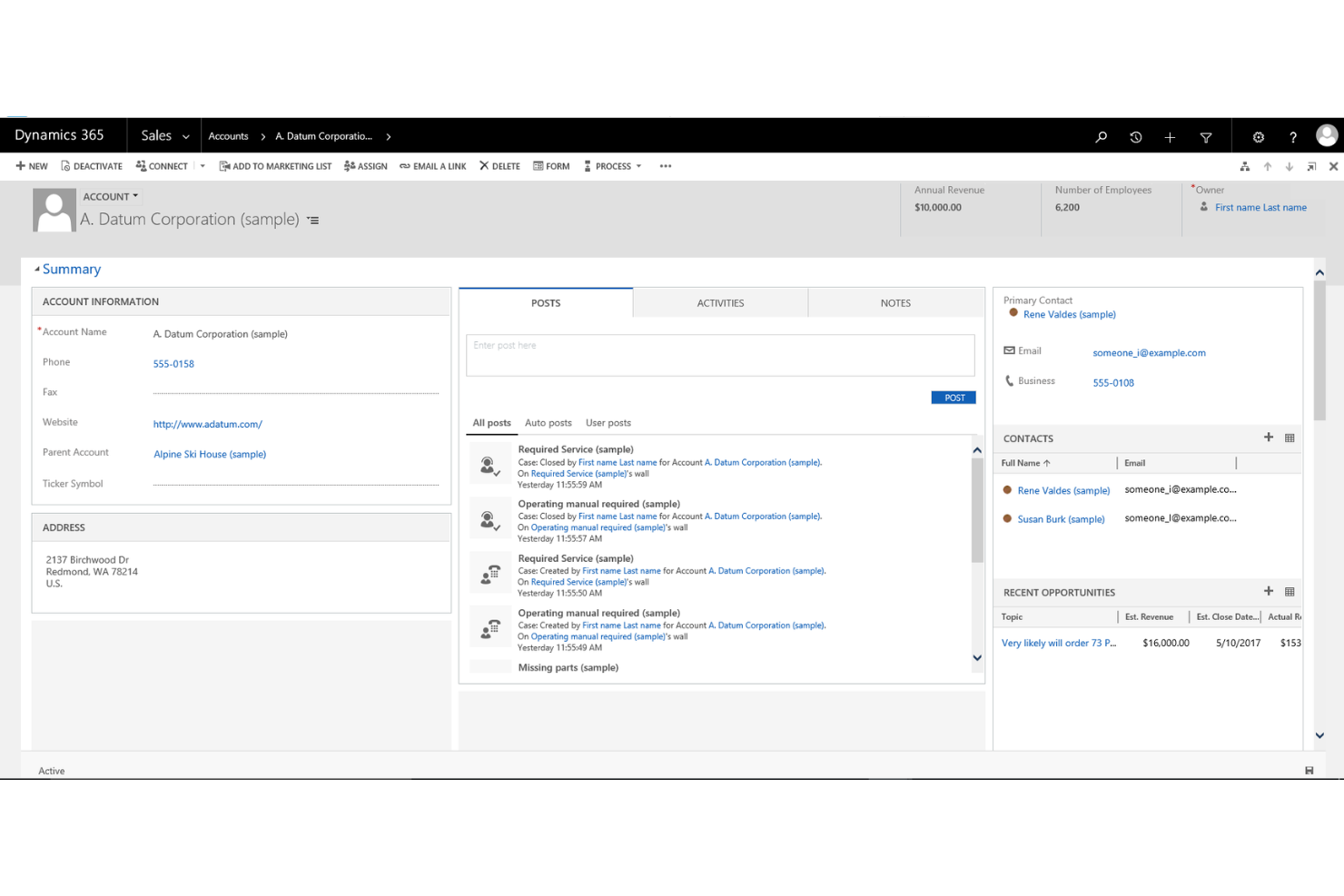Open hierarchy view icon in command bar
The image size is (1344, 896).
1245,166
